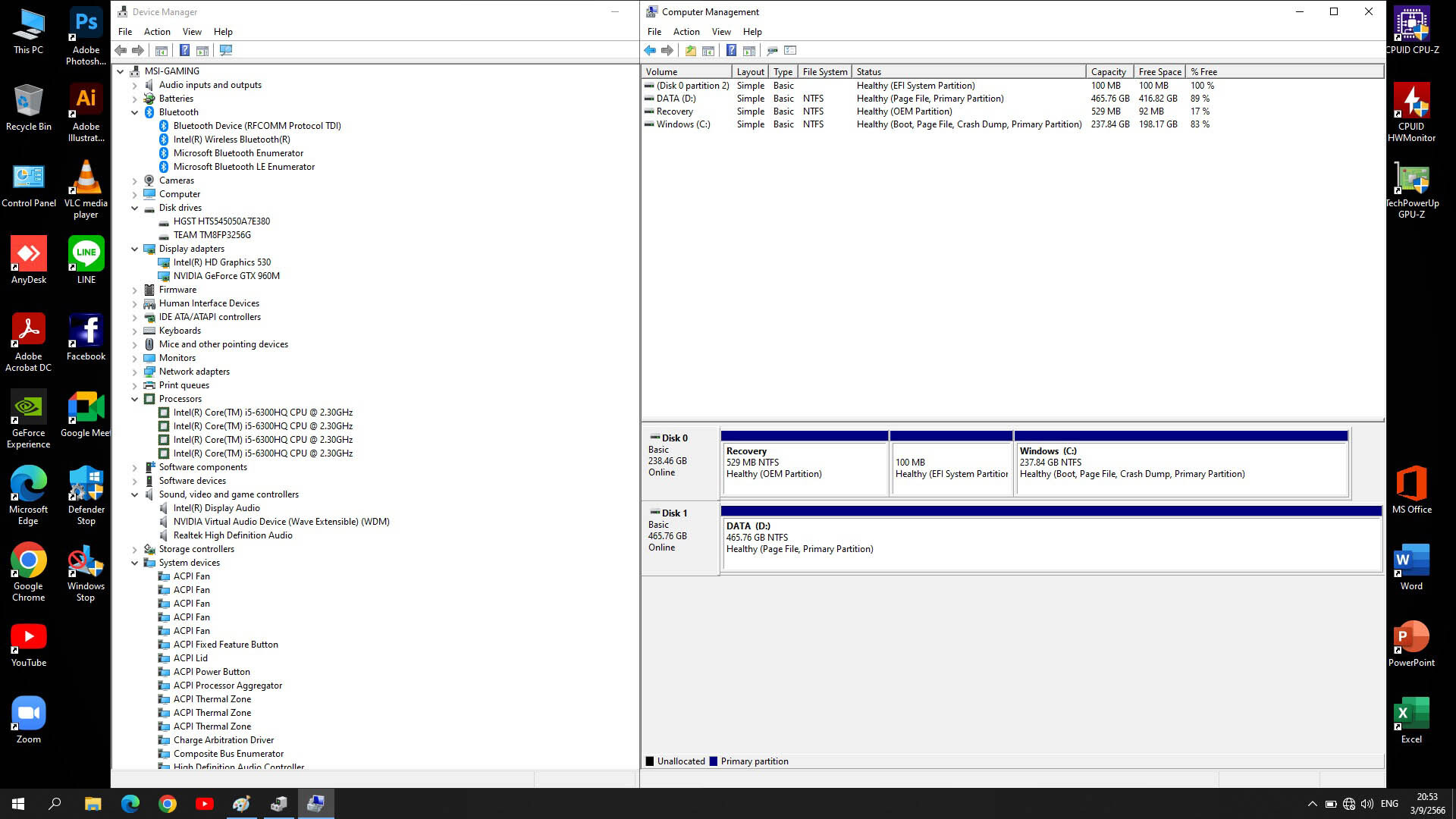Open Zoom desktop shortcut
The image size is (1456, 819).
tap(29, 720)
